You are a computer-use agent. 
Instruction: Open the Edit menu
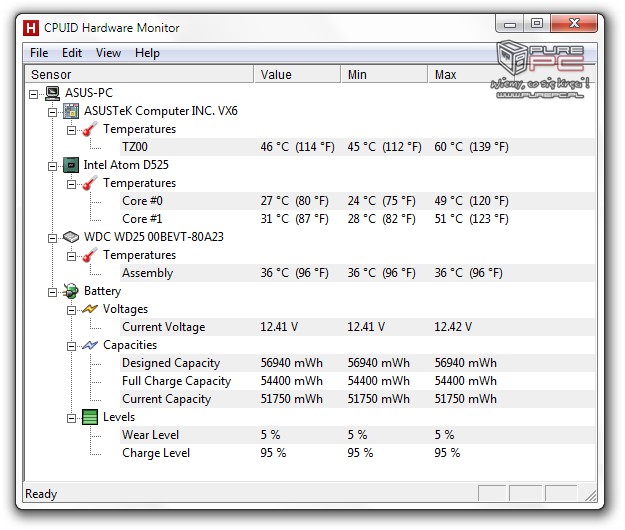(x=72, y=53)
